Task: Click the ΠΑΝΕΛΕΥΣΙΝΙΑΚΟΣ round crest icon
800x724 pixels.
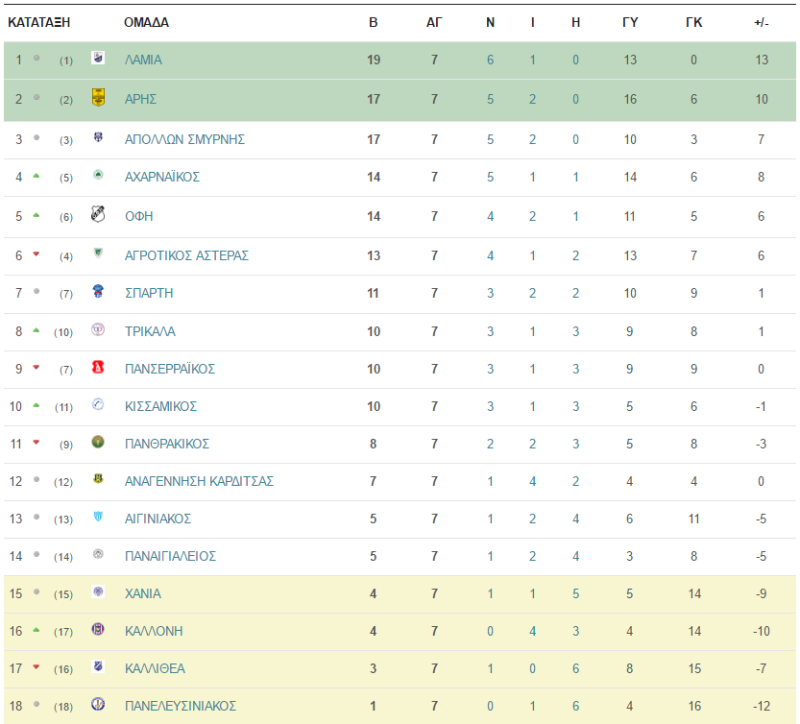Action: (x=98, y=704)
